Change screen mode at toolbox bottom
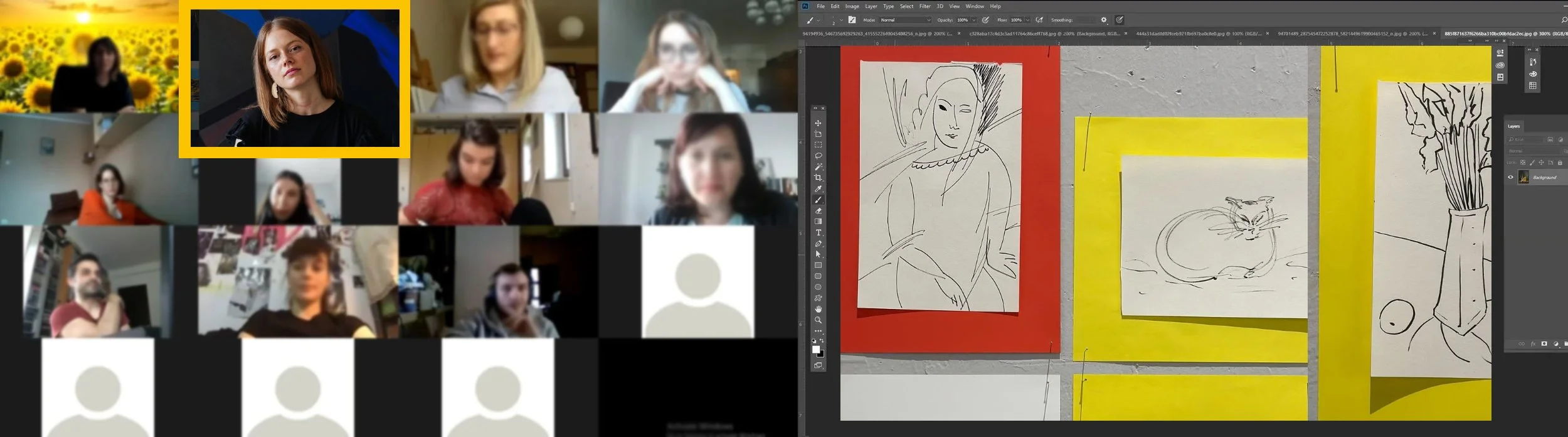This screenshot has height=437, width=1568. point(818,365)
